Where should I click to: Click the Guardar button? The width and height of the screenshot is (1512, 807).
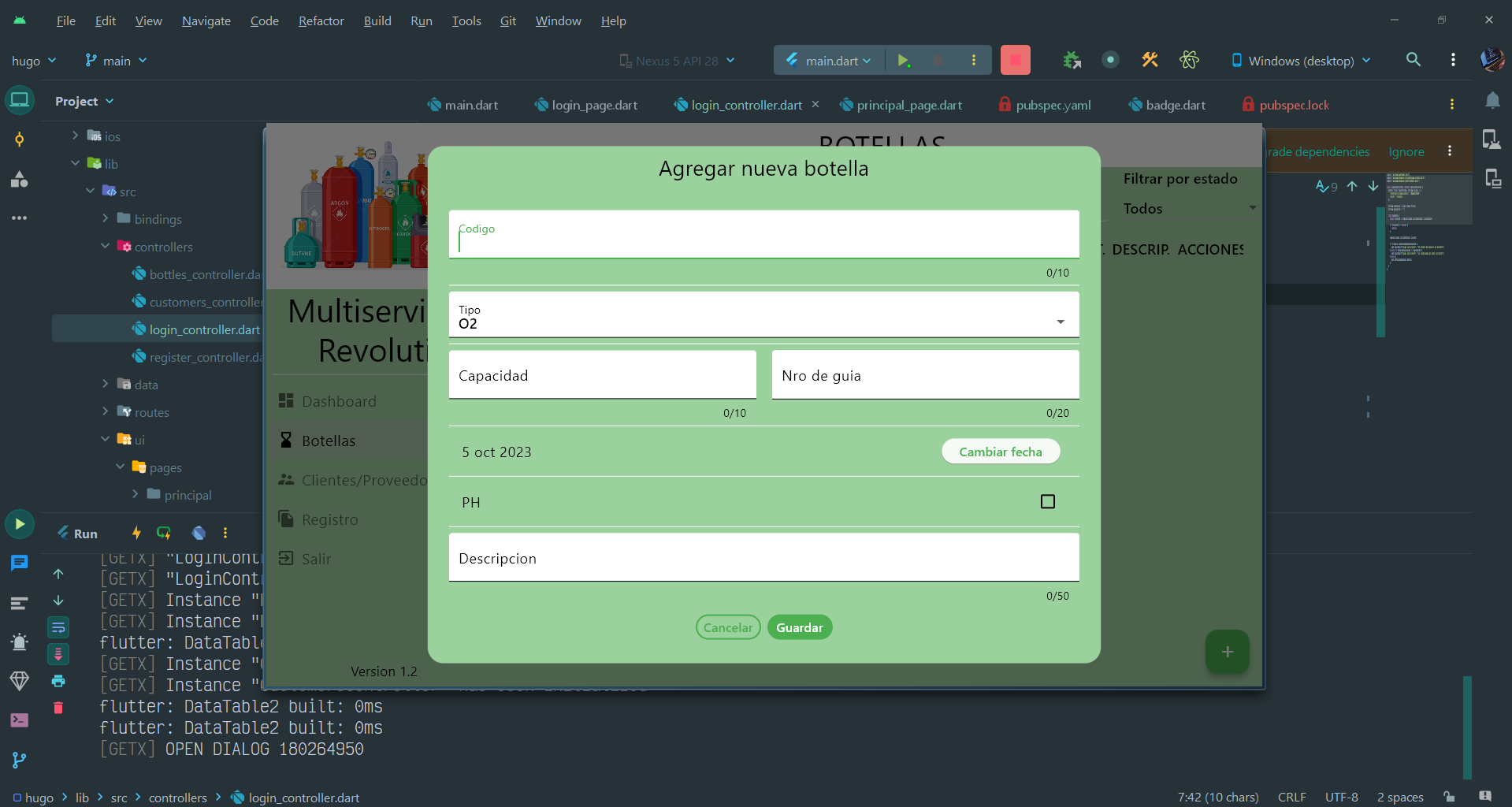[800, 627]
